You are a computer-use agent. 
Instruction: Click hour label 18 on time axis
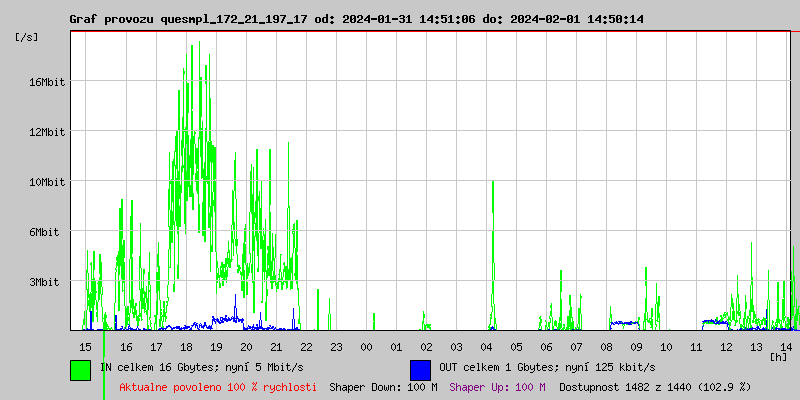tap(186, 347)
